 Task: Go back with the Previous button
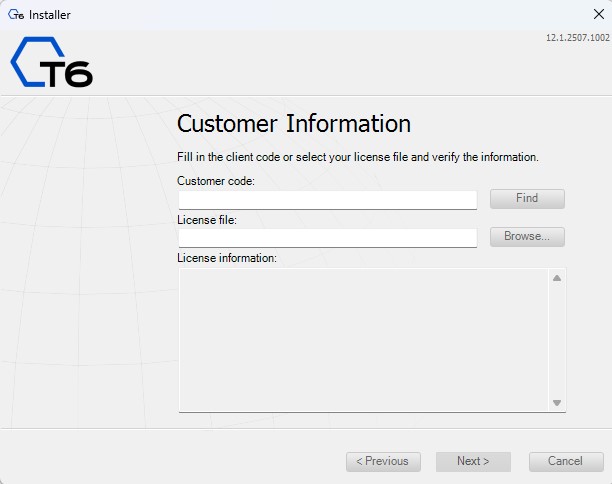pos(383,461)
